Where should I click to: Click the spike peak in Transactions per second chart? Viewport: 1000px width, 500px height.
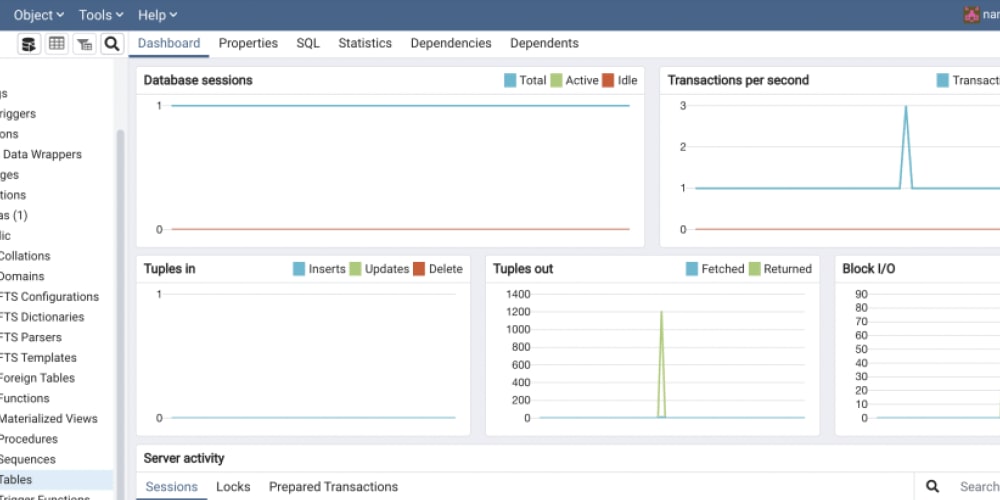906,107
